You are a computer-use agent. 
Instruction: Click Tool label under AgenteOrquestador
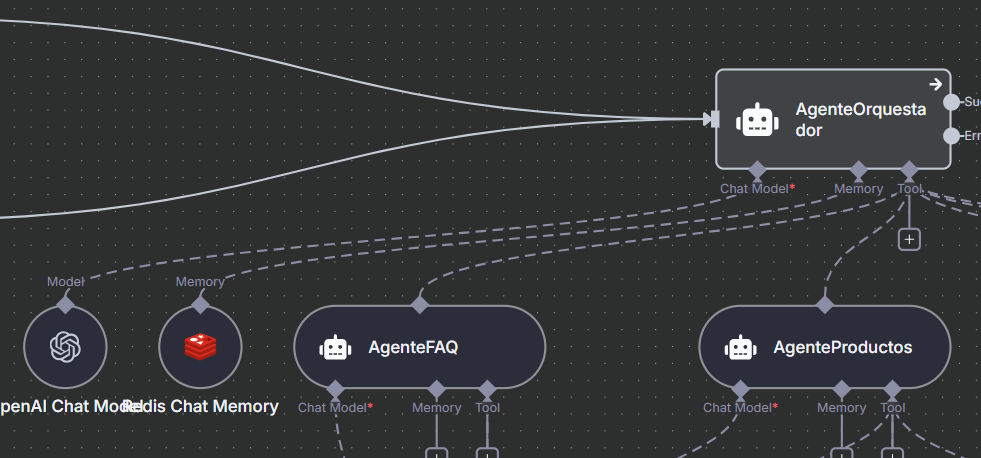(909, 188)
